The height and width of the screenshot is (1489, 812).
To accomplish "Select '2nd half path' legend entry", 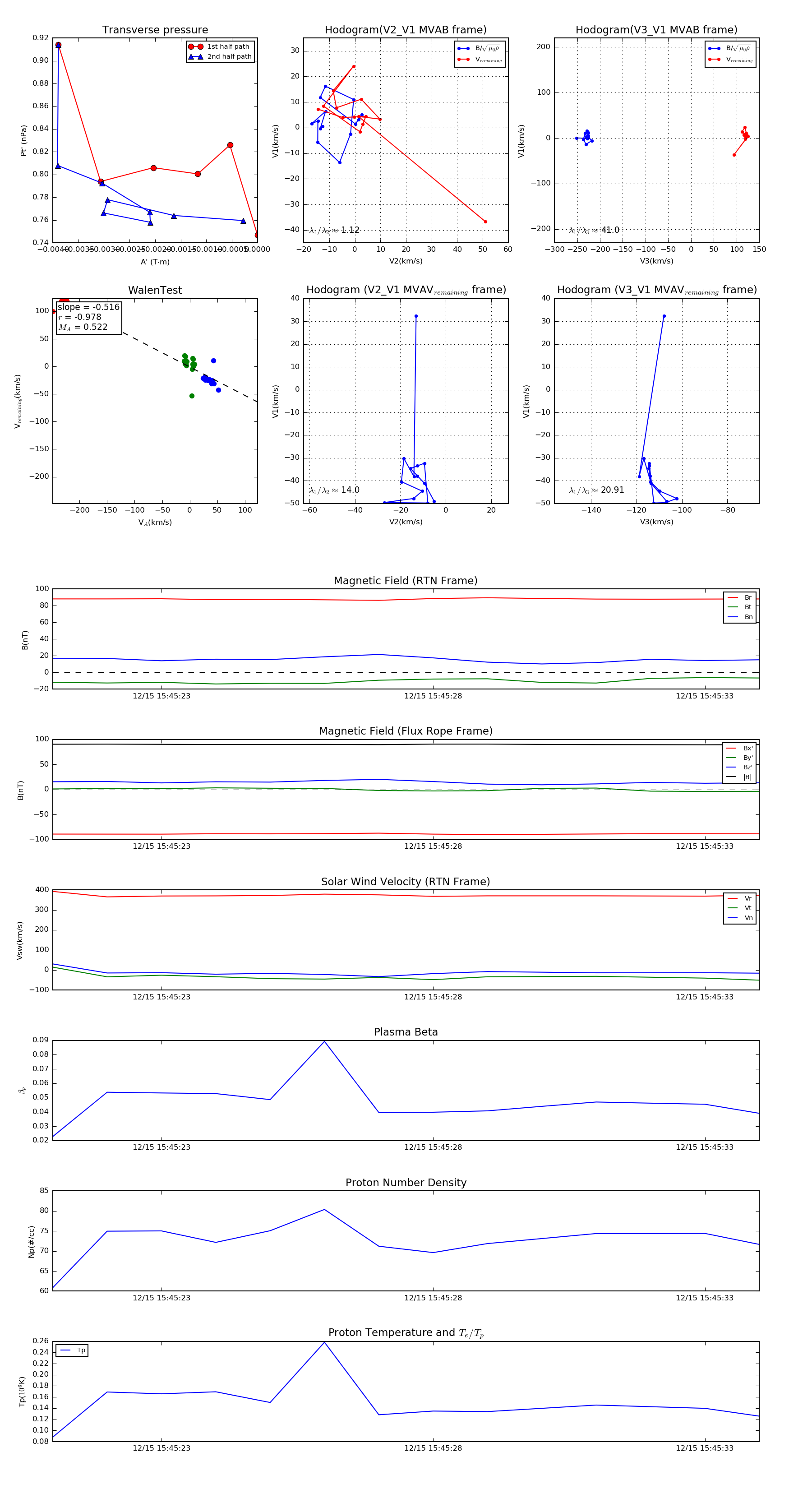I will [x=220, y=57].
